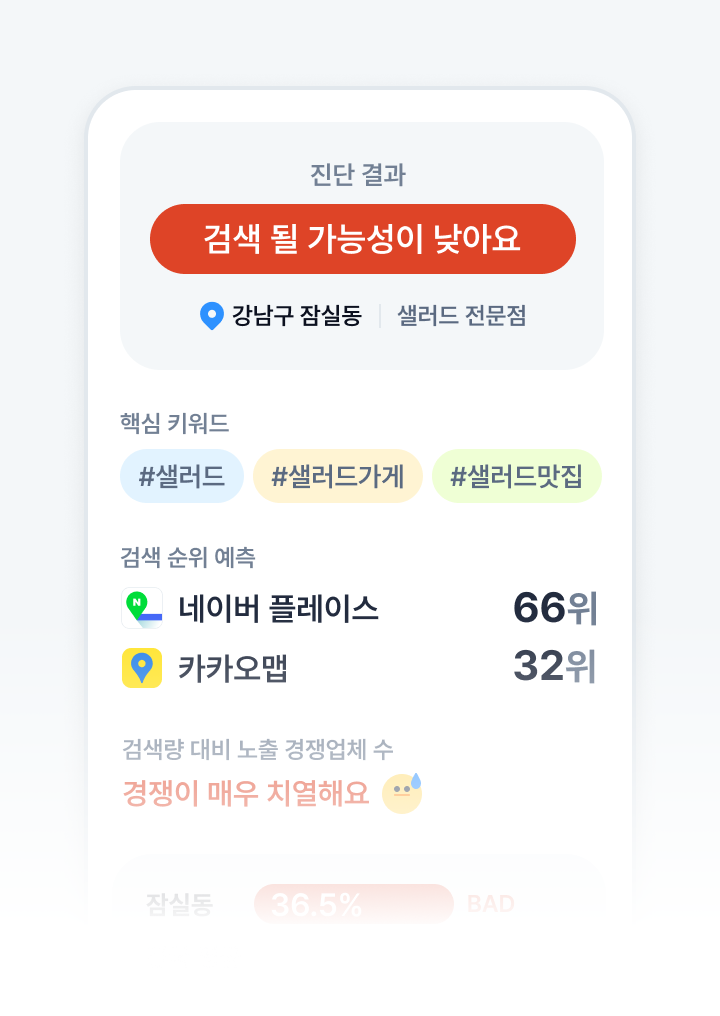Click the KakaoMap yellow app icon
The height and width of the screenshot is (1016, 720).
point(142,667)
